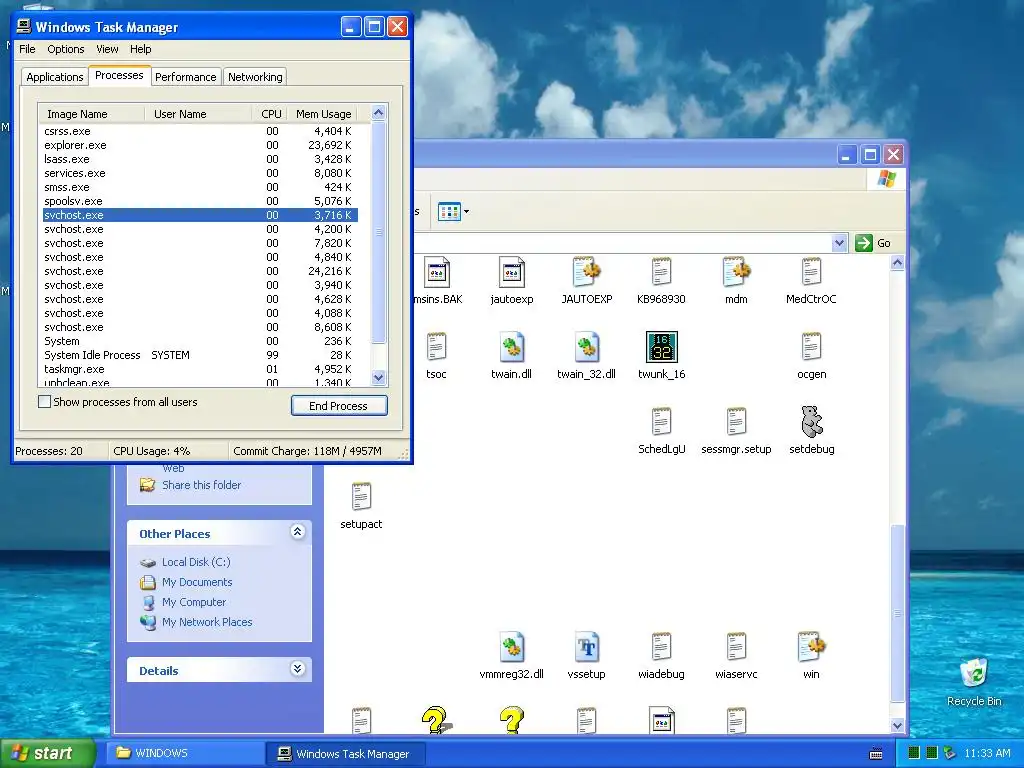Image resolution: width=1024 pixels, height=768 pixels.
Task: Select the wiadebug file icon
Action: click(662, 648)
